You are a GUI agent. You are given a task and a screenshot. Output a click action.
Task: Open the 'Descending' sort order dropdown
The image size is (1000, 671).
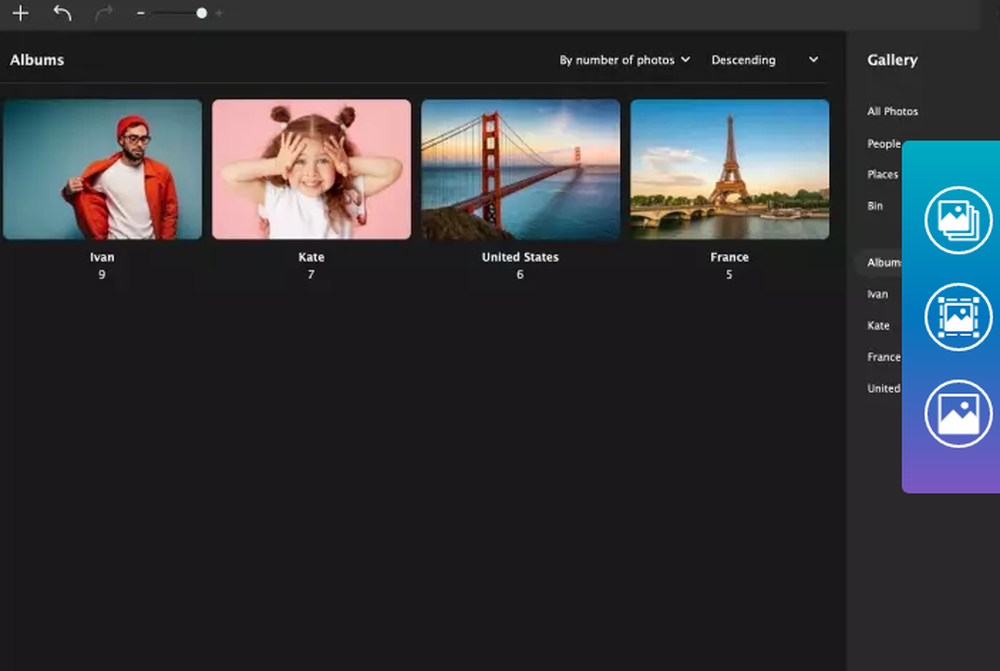click(744, 59)
